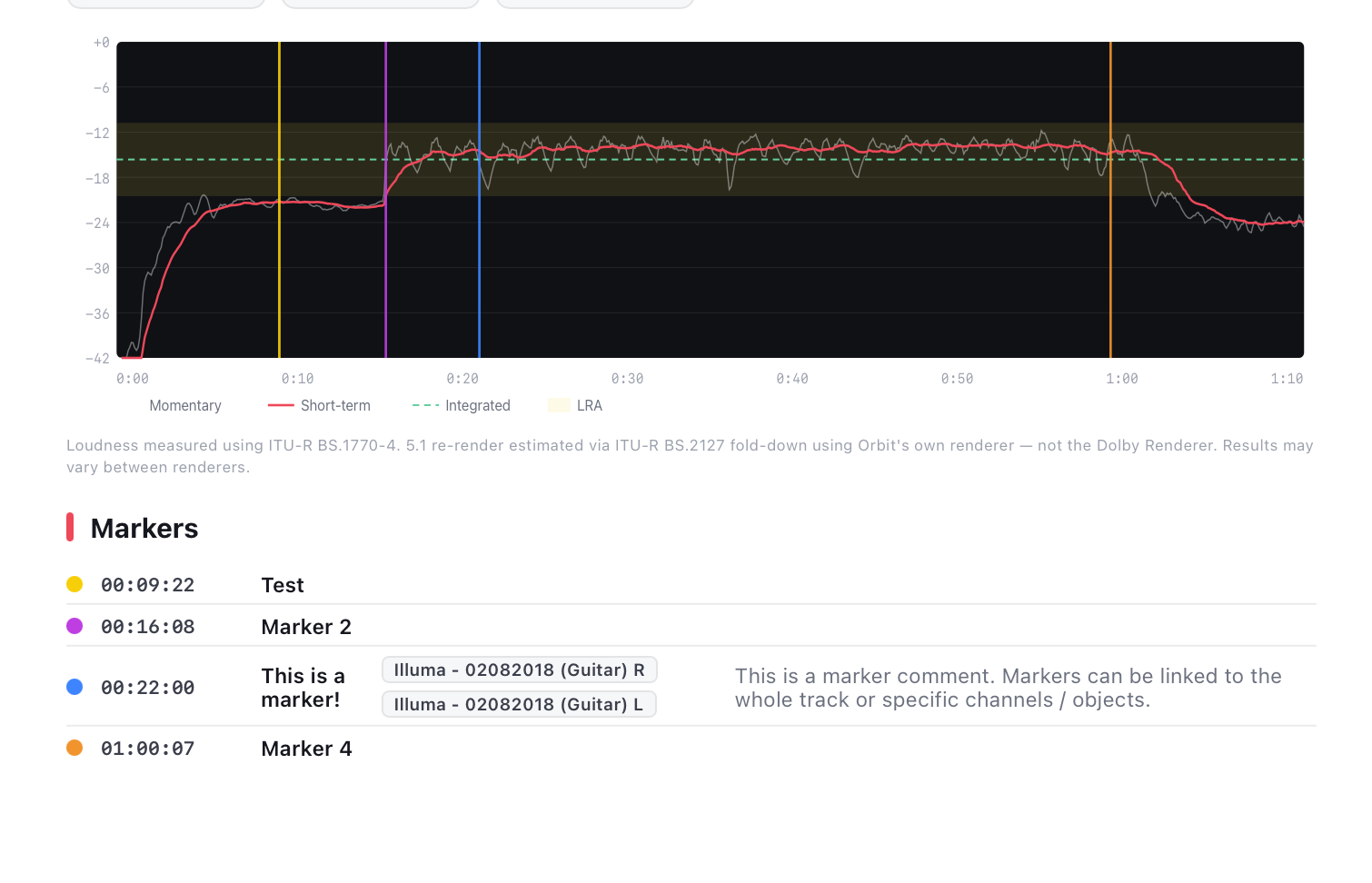Click the Markers section heading
Image resolution: width=1372 pixels, height=883 pixels.
(144, 528)
